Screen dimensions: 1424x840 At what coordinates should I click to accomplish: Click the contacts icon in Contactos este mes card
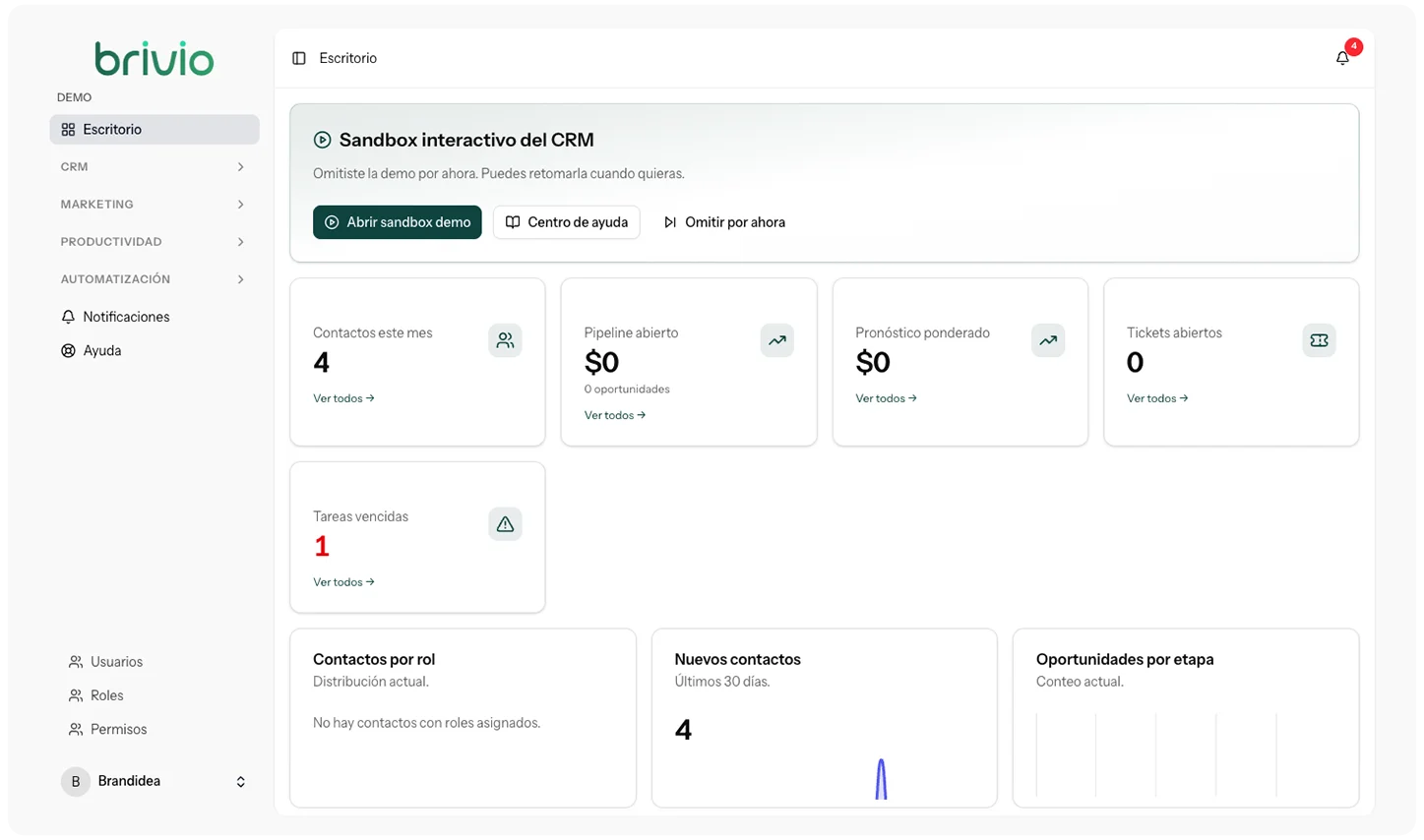(x=505, y=340)
